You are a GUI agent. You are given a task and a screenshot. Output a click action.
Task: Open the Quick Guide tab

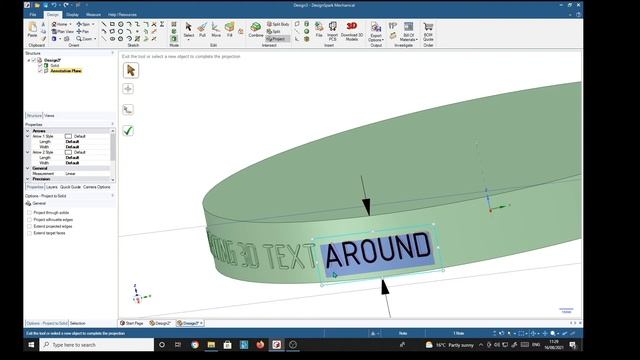coord(70,187)
